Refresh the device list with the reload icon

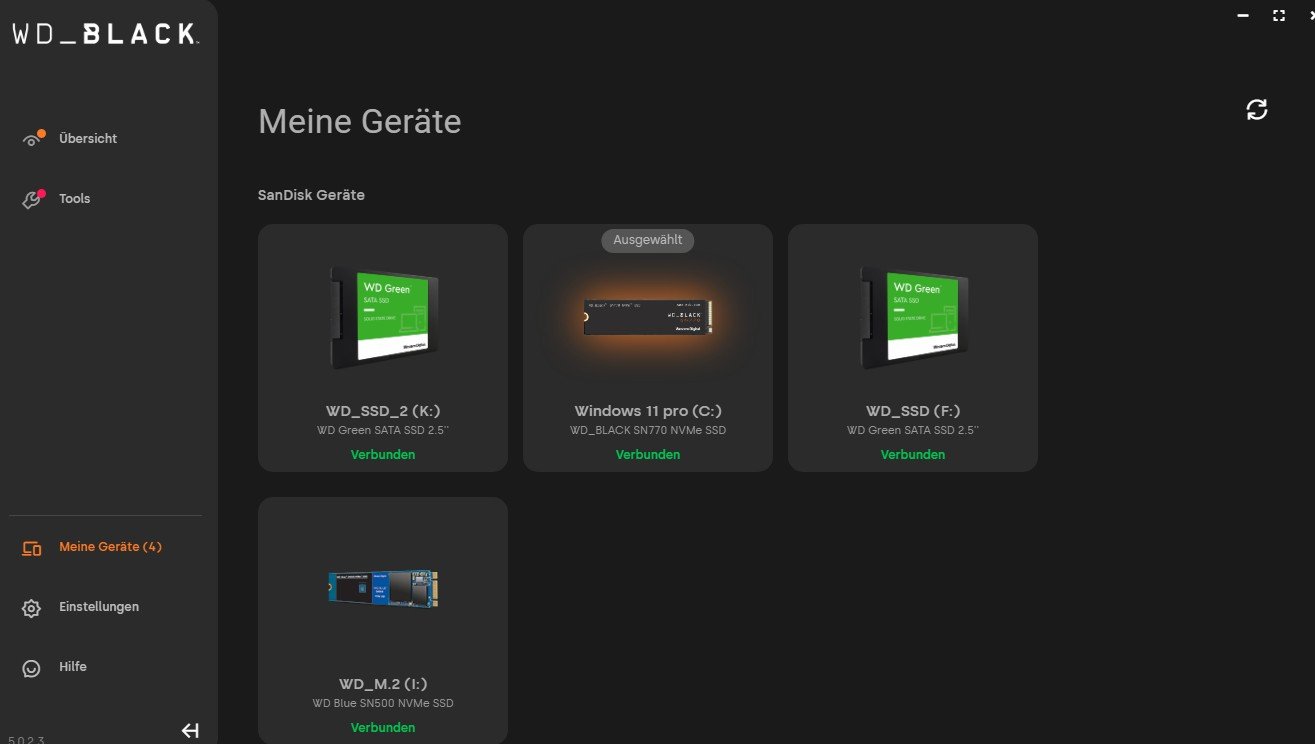[1257, 110]
